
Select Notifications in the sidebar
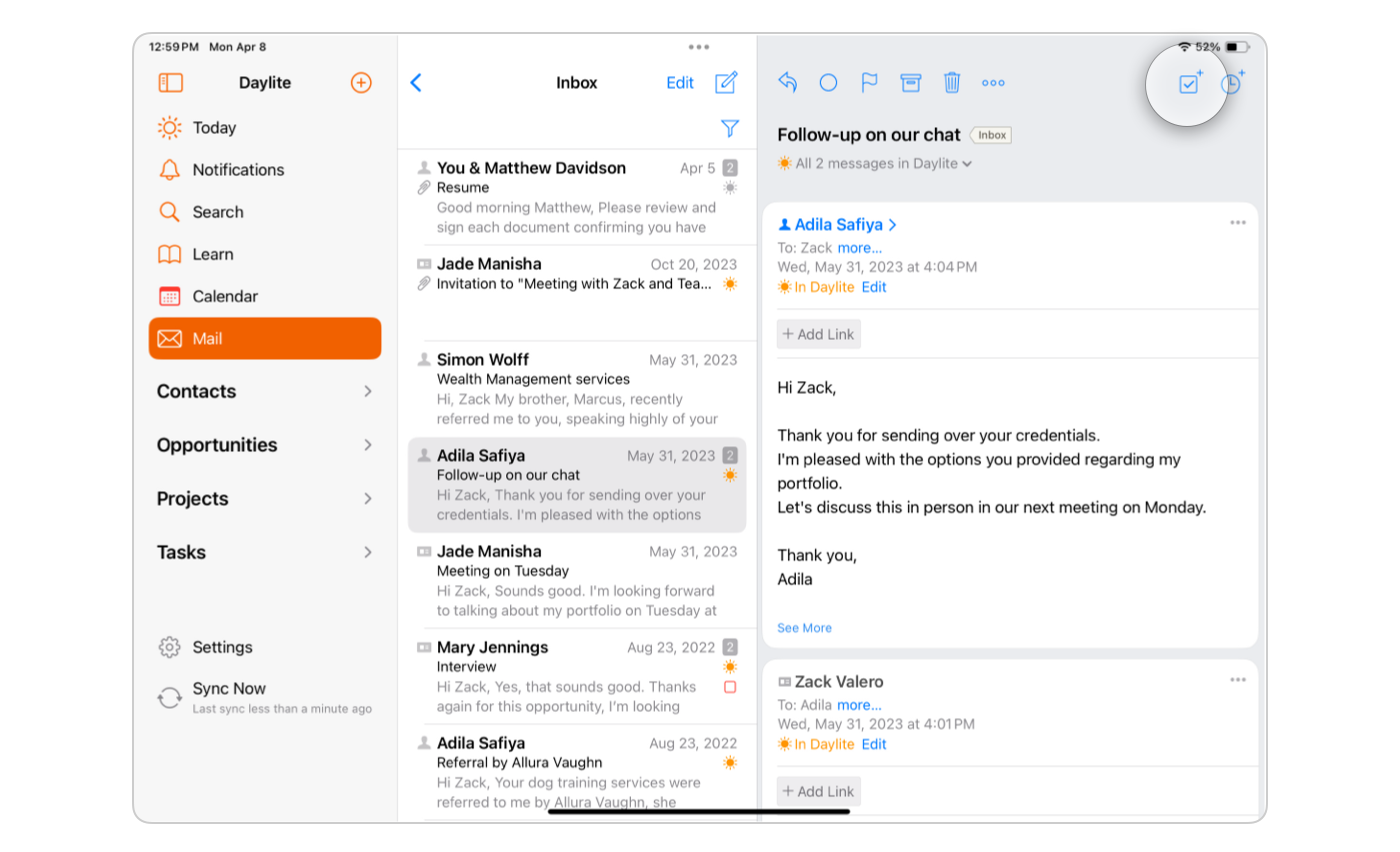[237, 170]
